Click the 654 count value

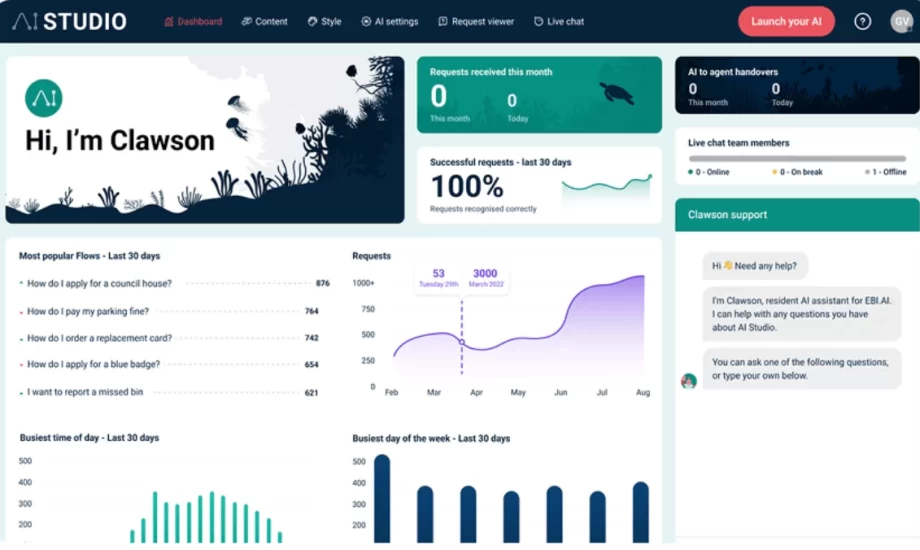coord(312,365)
